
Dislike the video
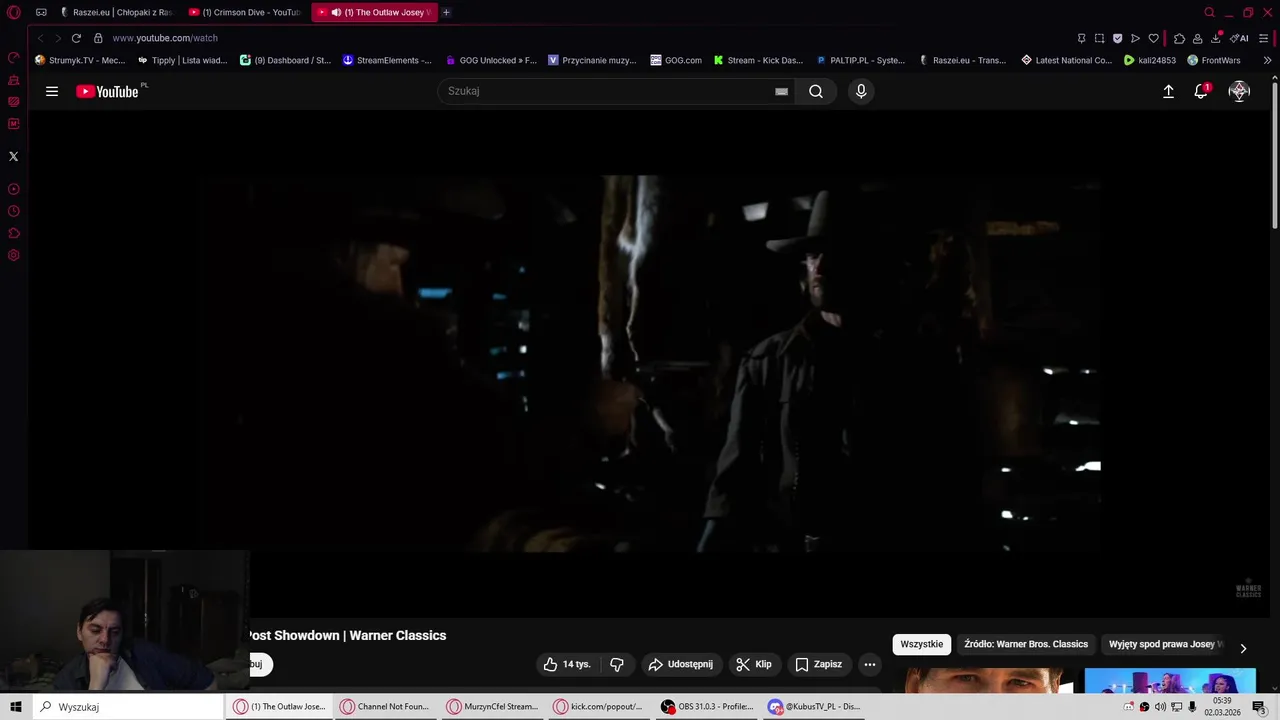(x=617, y=664)
